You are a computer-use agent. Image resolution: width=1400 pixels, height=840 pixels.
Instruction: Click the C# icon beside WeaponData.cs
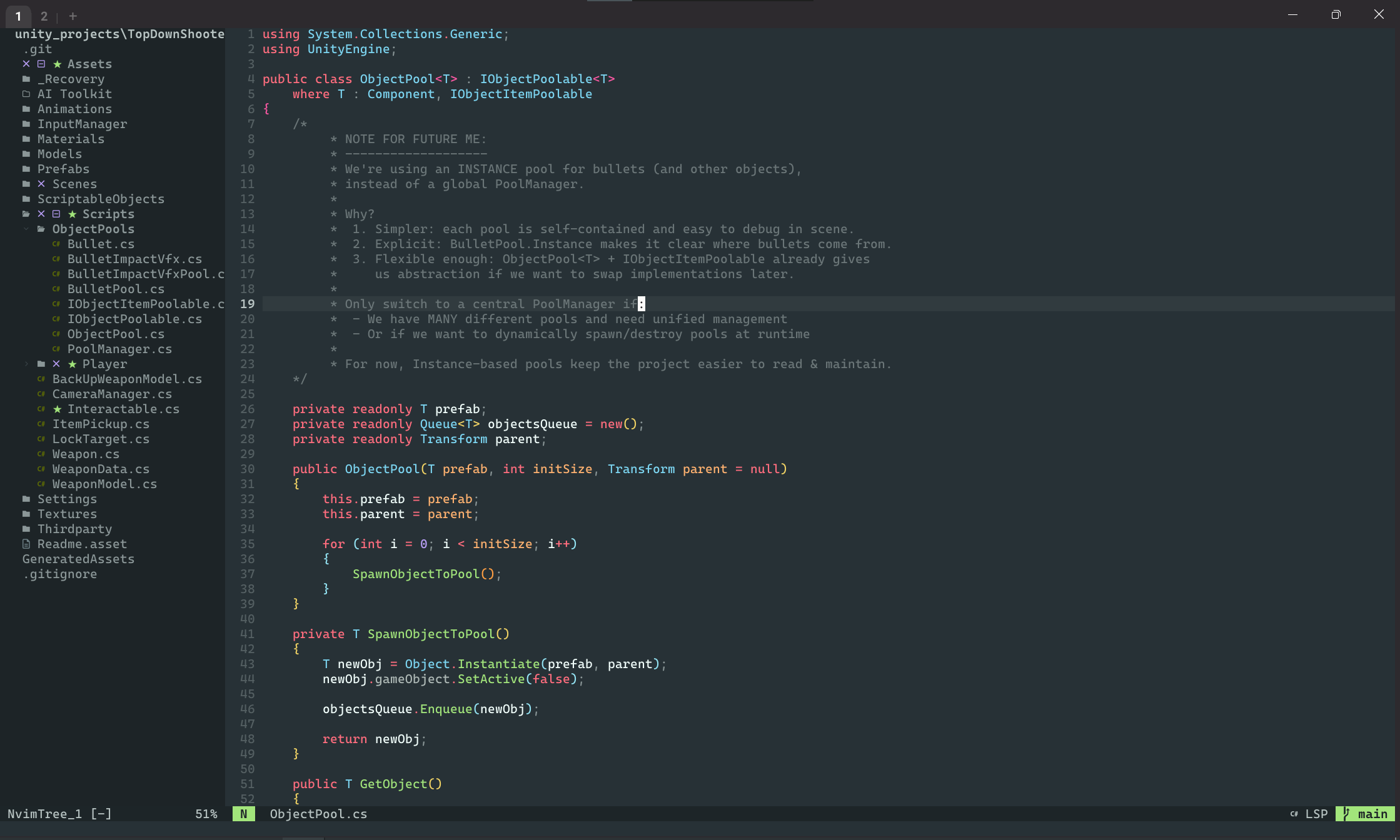[x=41, y=469]
